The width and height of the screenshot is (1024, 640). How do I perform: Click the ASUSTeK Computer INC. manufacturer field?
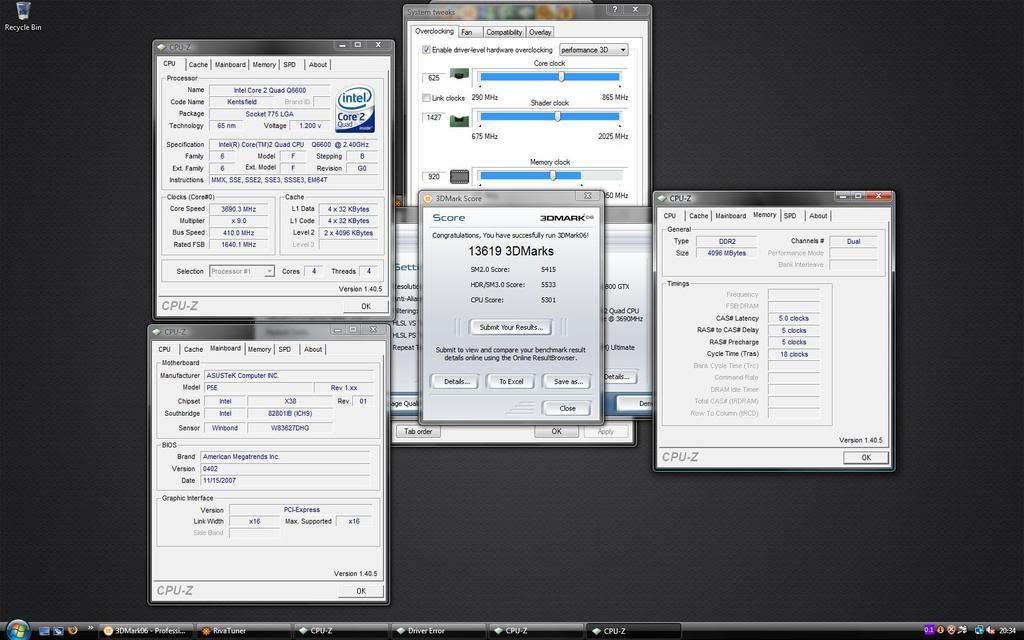click(x=288, y=376)
